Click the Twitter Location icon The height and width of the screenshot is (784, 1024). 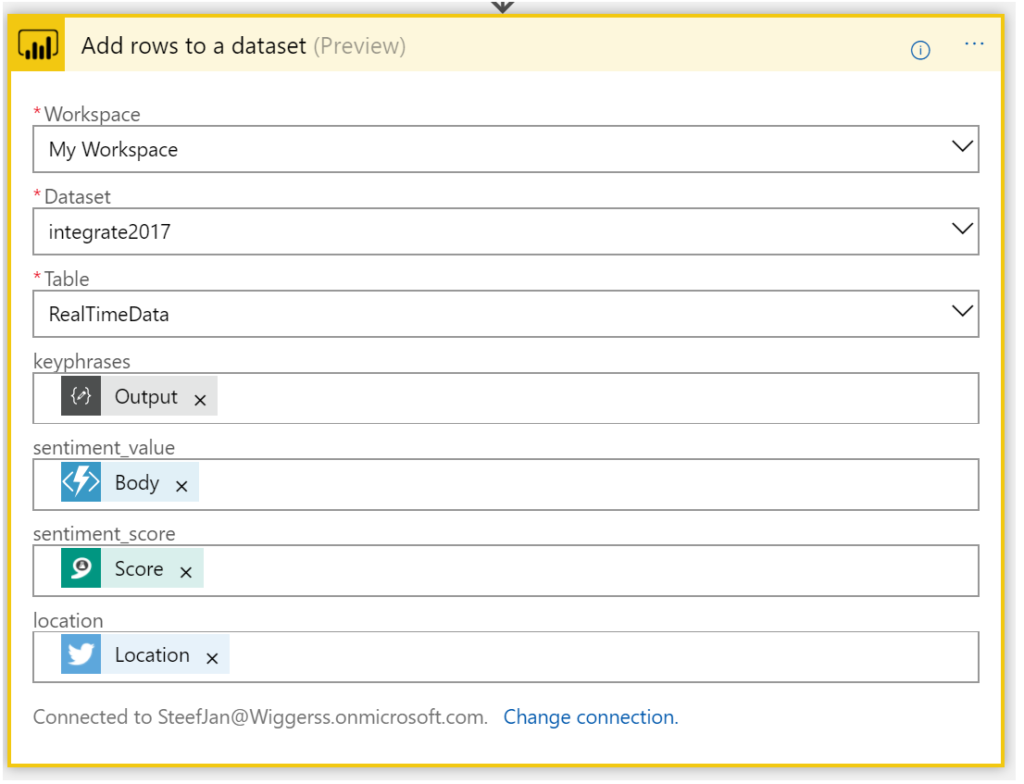(x=81, y=654)
